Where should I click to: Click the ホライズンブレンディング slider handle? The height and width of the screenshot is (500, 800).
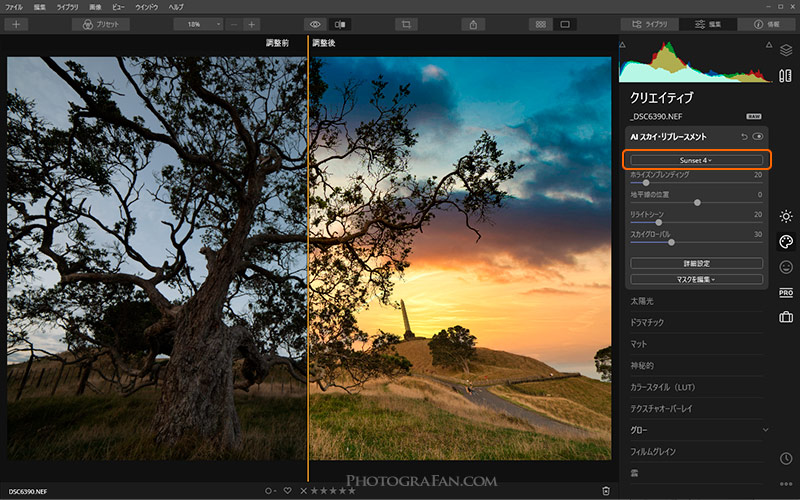[646, 183]
